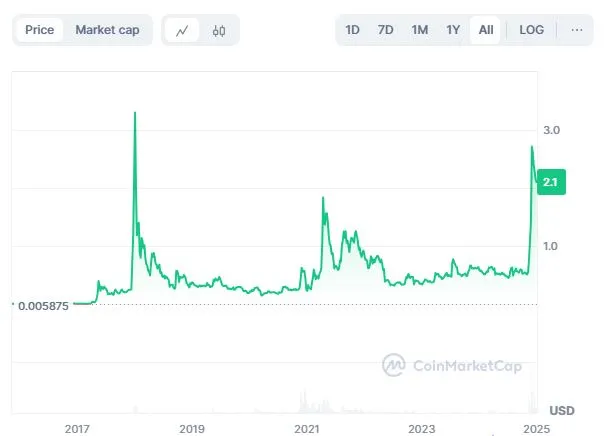Switch to the Market cap tab
Screen dimensions: 604x436
(x=107, y=30)
